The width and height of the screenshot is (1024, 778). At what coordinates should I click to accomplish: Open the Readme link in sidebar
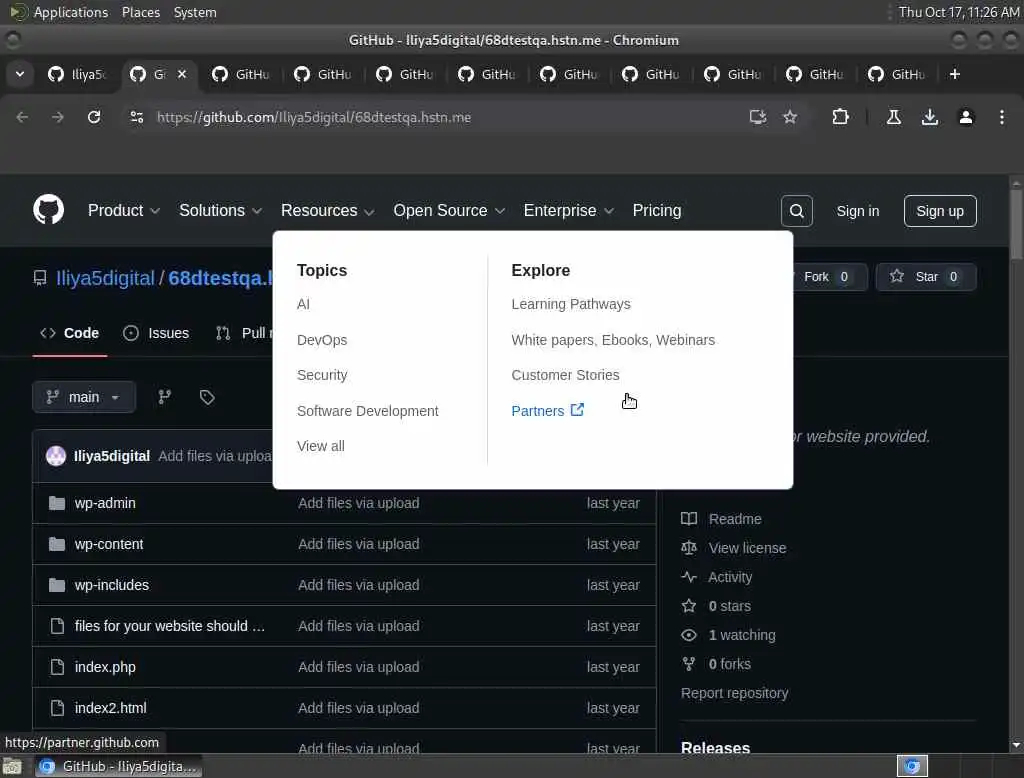(735, 519)
